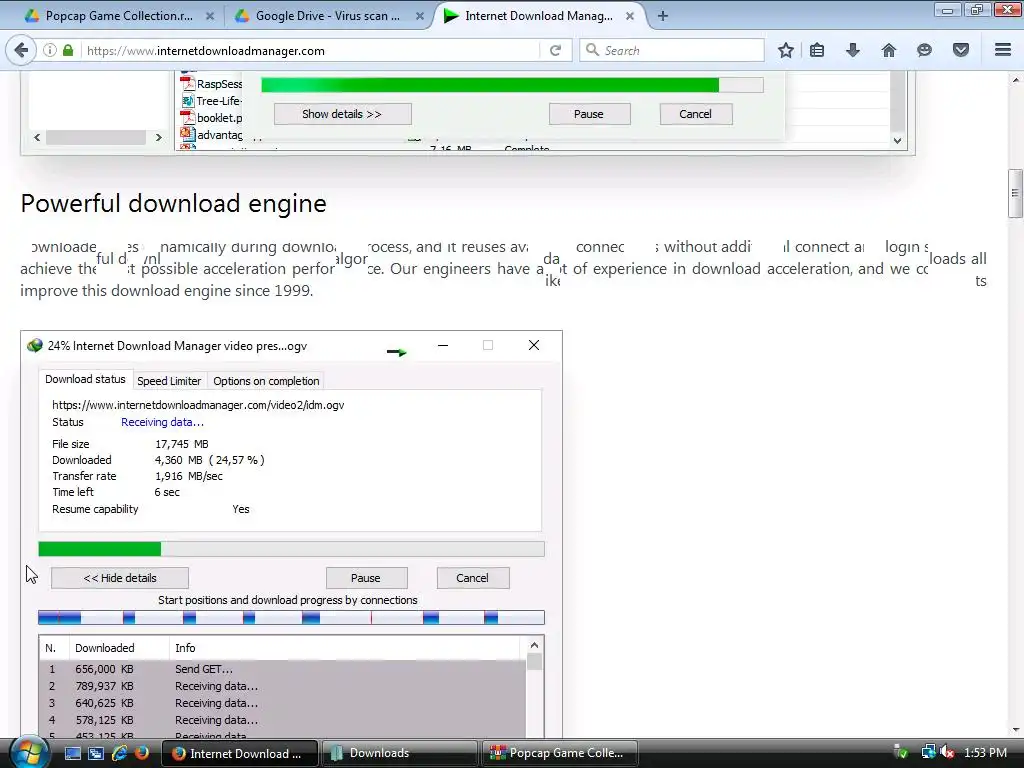Image resolution: width=1024 pixels, height=768 pixels.
Task: Click the X in the 24% dialog title
Action: (534, 345)
